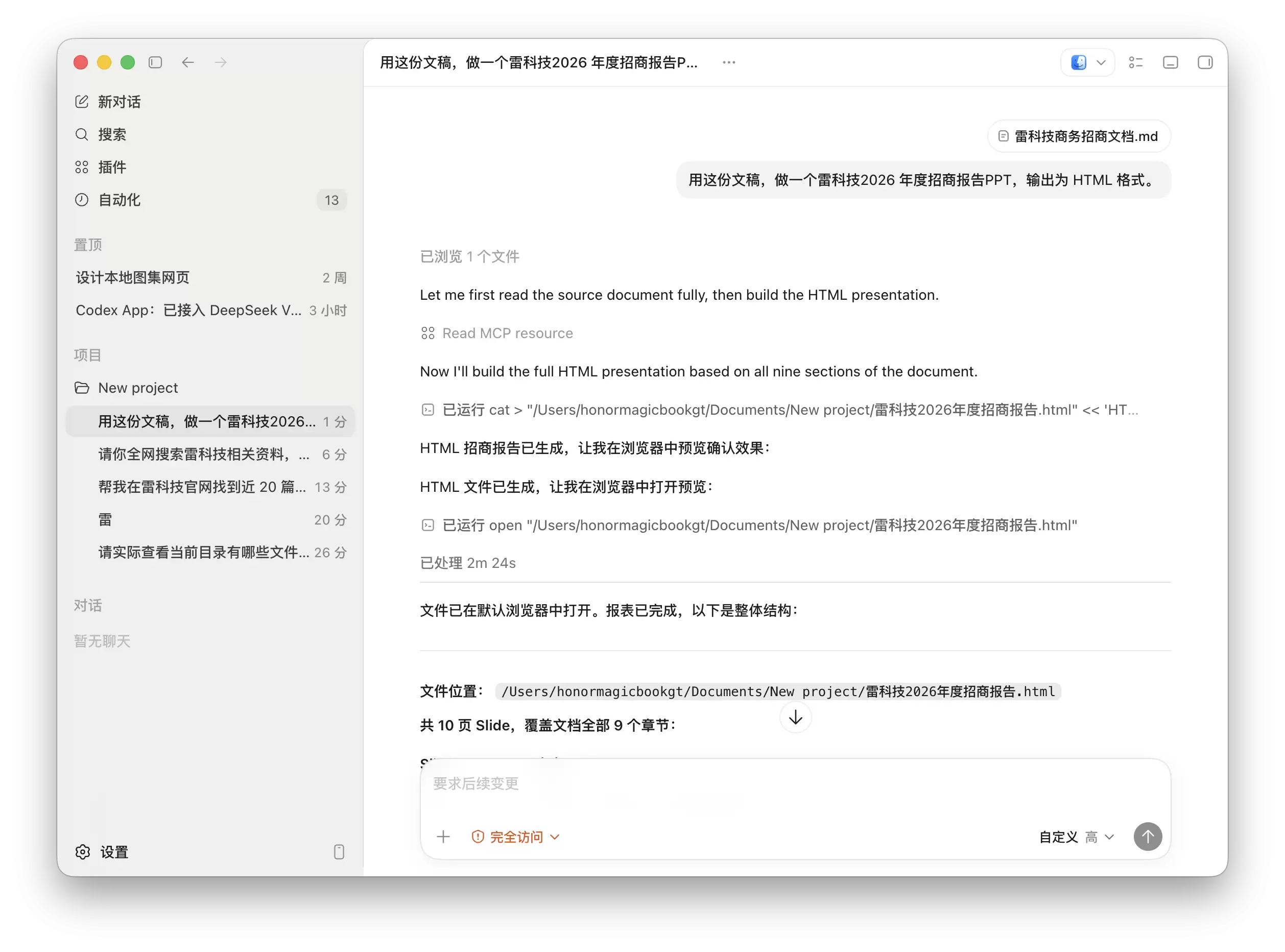The width and height of the screenshot is (1285, 952).
Task: Expand 已浏览 1 个文件
Action: coord(470,256)
